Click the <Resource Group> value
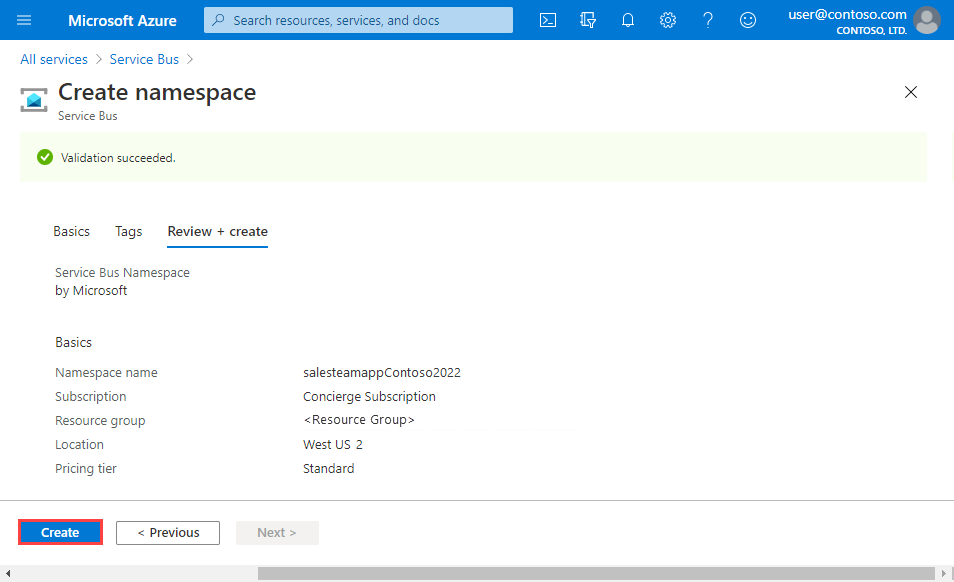 coord(359,420)
